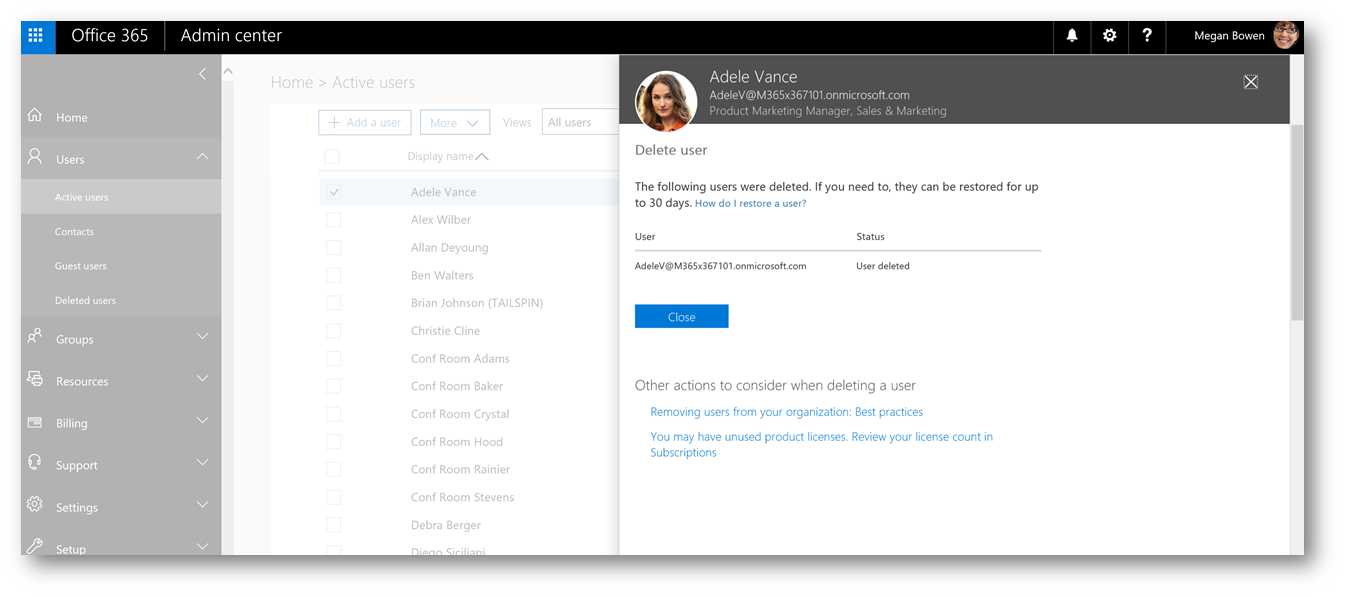Collapse the navigation pane with the arrow

[202, 75]
